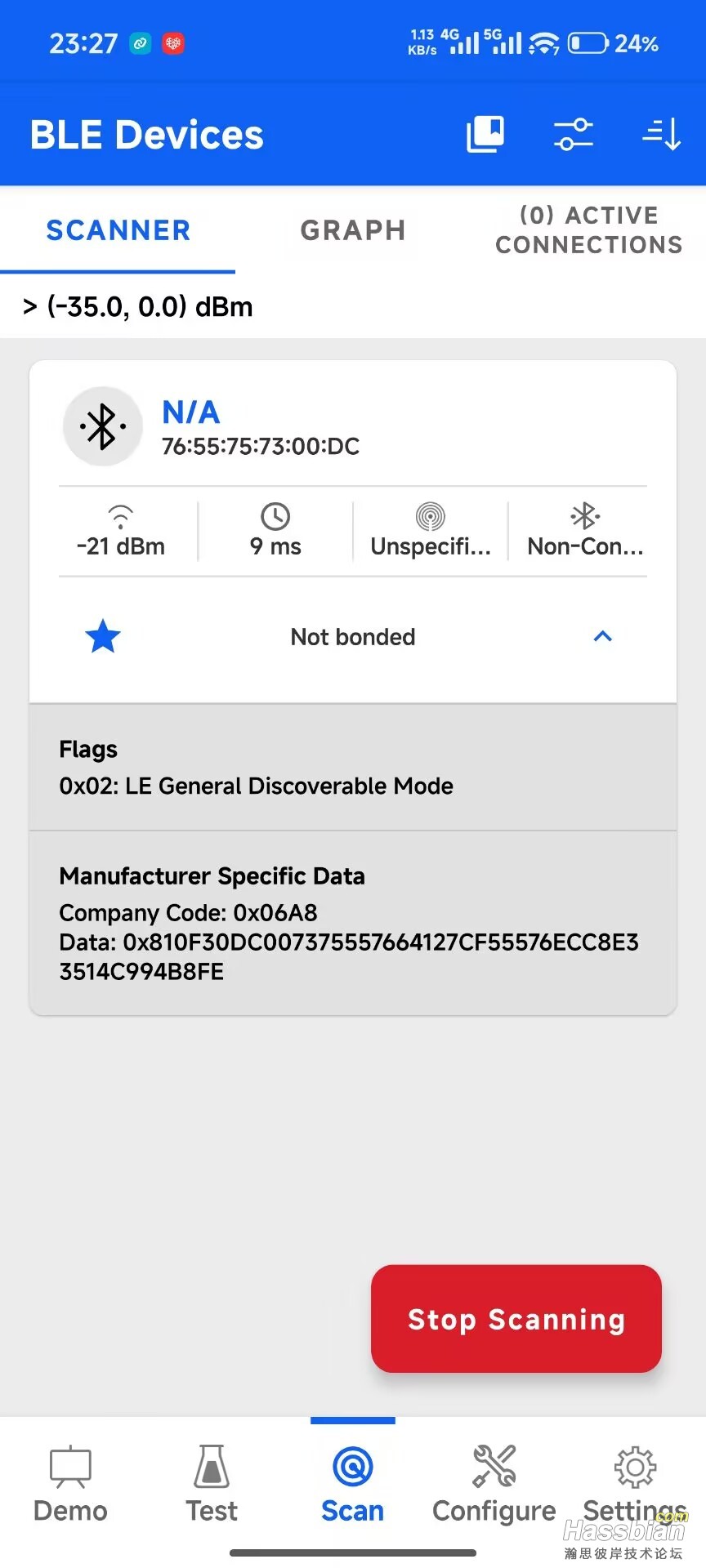Open the Settings gear section
Image resolution: width=706 pixels, height=1568 pixels.
pyautogui.click(x=635, y=1484)
